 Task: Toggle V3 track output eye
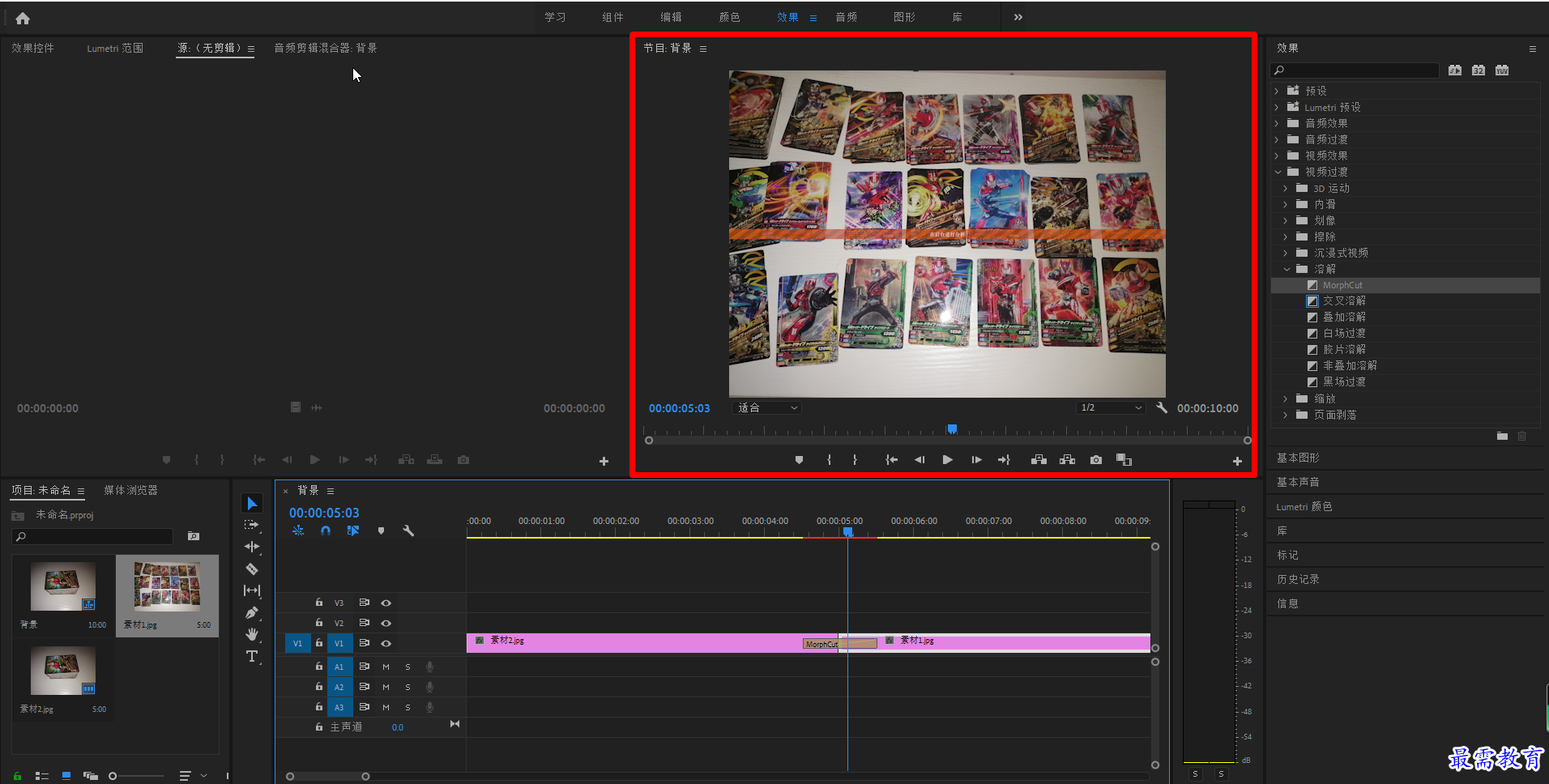386,603
